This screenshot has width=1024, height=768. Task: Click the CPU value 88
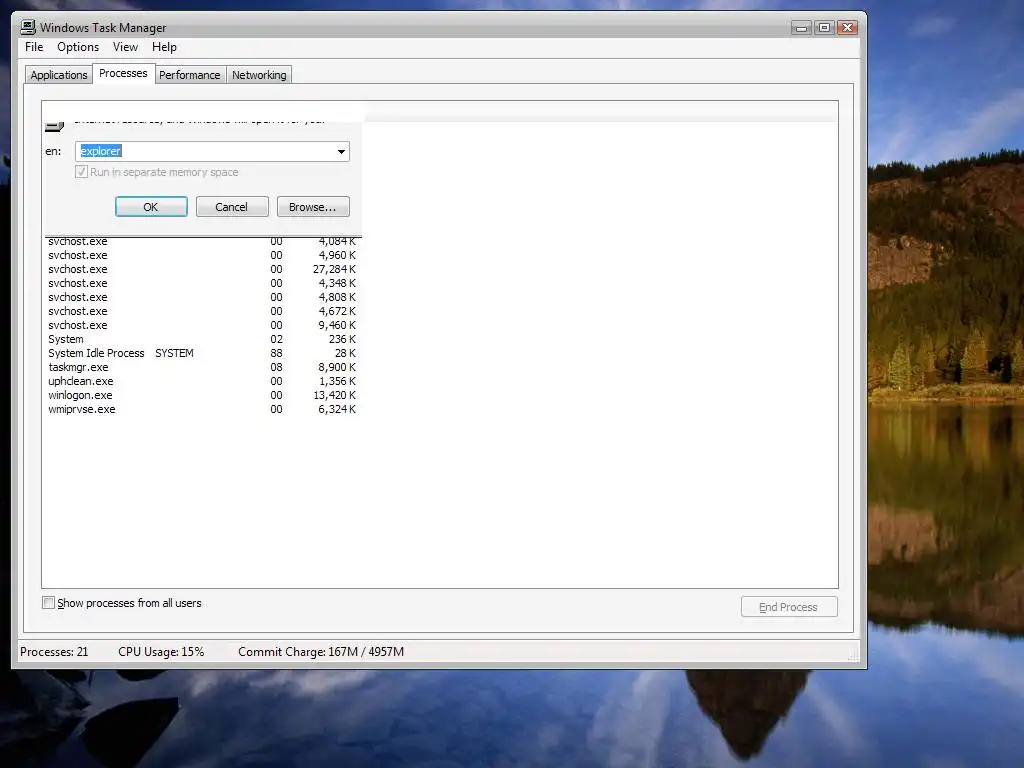[x=277, y=353]
